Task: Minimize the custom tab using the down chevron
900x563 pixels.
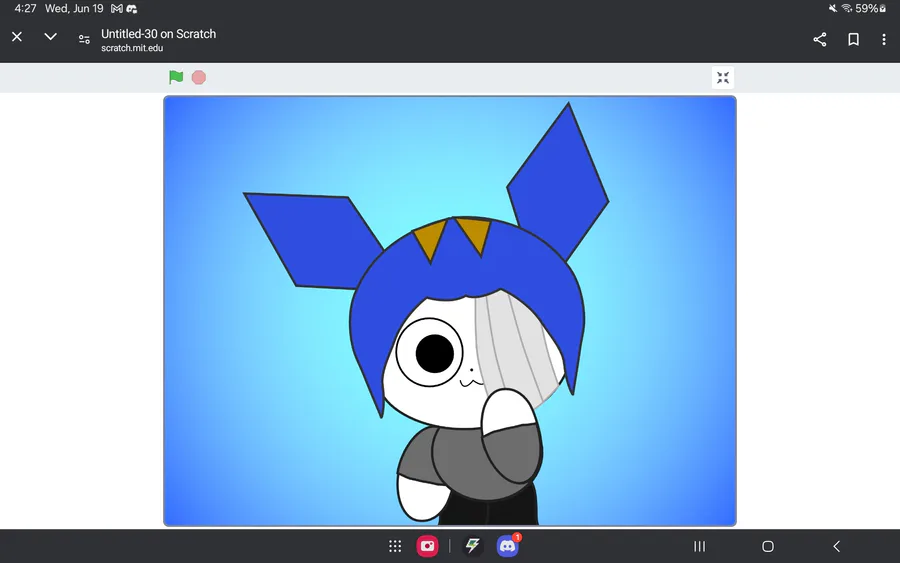Action: pos(51,37)
